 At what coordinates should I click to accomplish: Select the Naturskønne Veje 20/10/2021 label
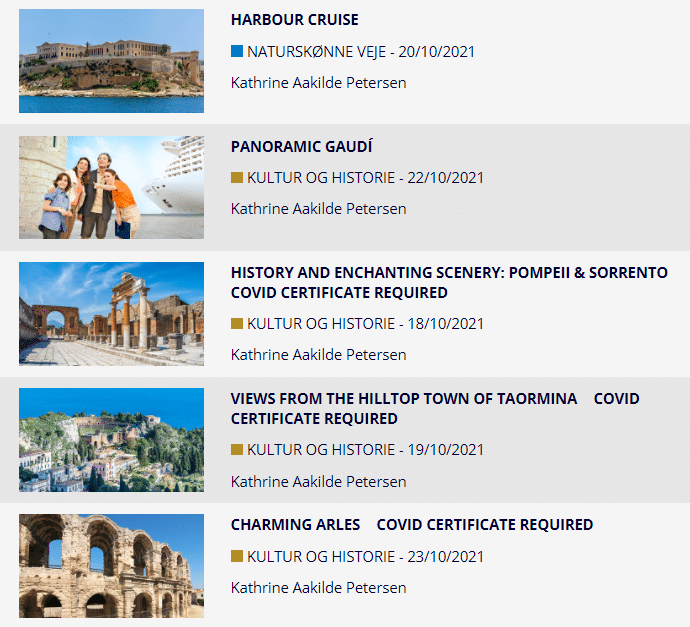coord(361,51)
